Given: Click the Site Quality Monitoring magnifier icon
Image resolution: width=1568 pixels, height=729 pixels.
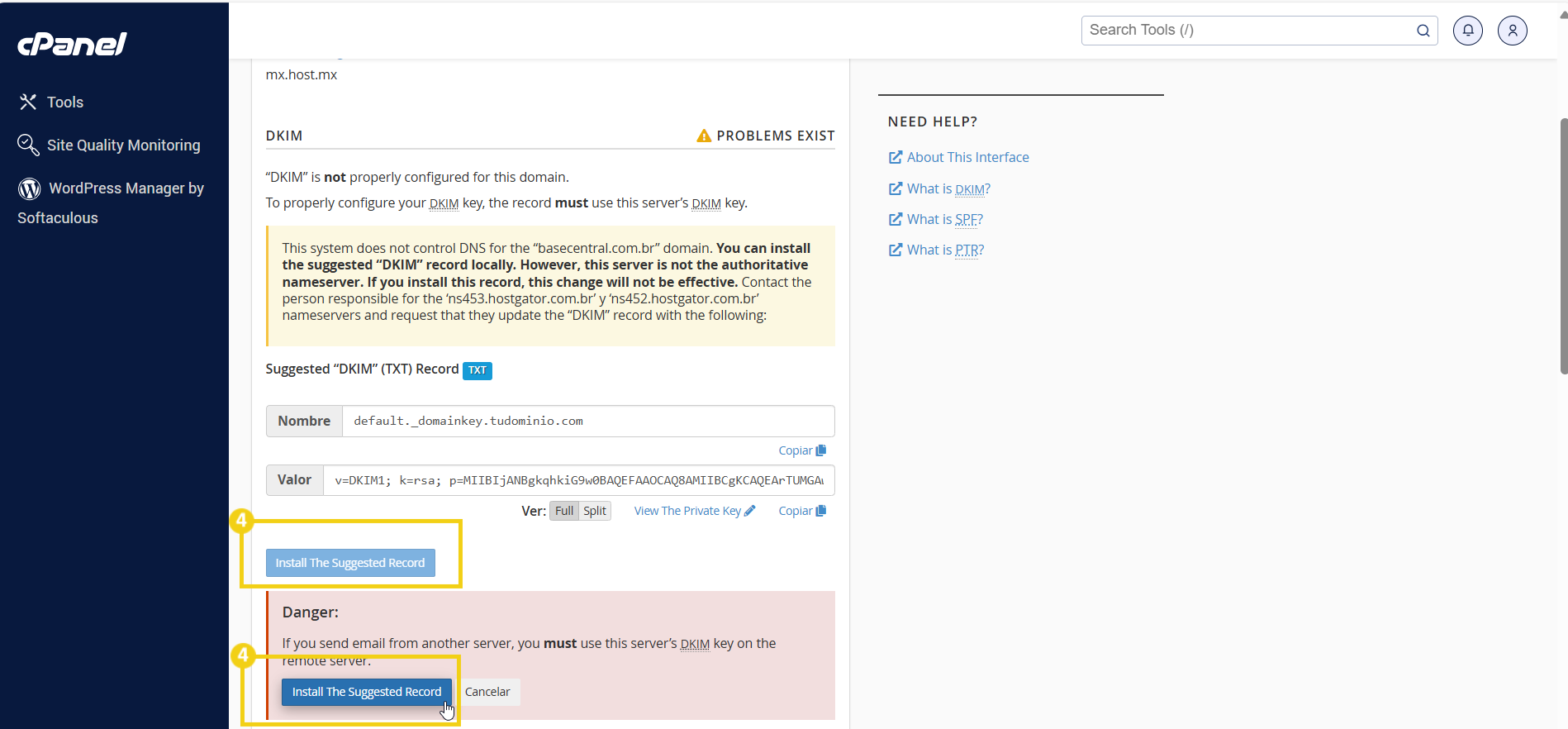Looking at the screenshot, I should tap(28, 145).
